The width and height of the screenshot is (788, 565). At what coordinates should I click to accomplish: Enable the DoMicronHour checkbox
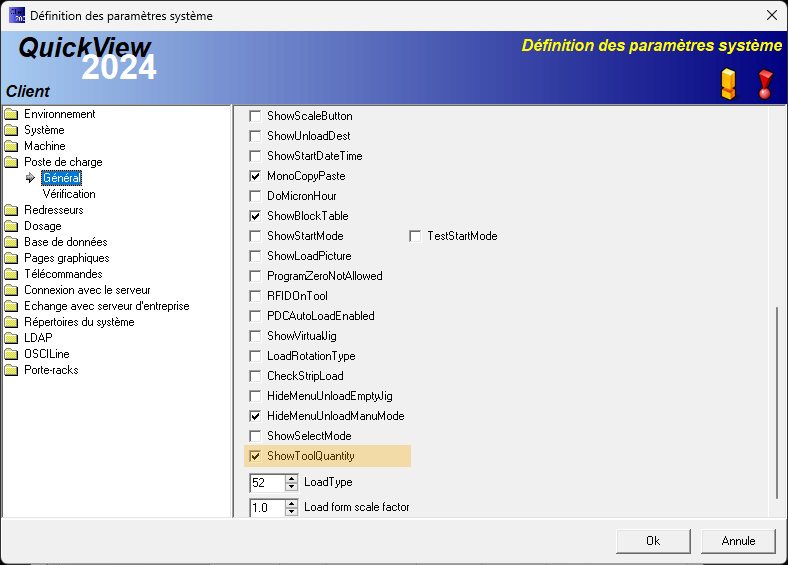point(255,196)
